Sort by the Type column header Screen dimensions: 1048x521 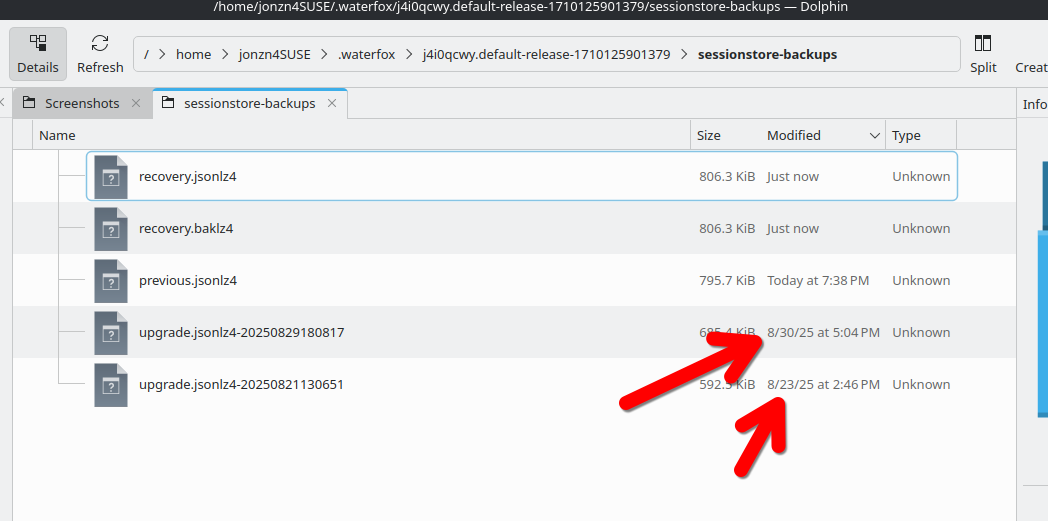coord(921,136)
